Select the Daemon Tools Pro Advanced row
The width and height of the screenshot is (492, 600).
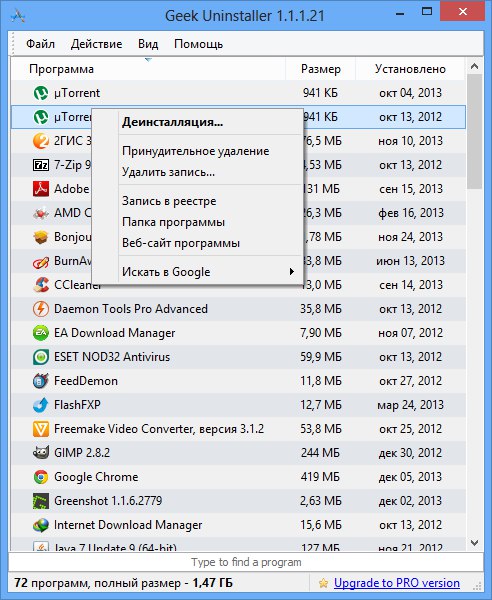coord(238,309)
